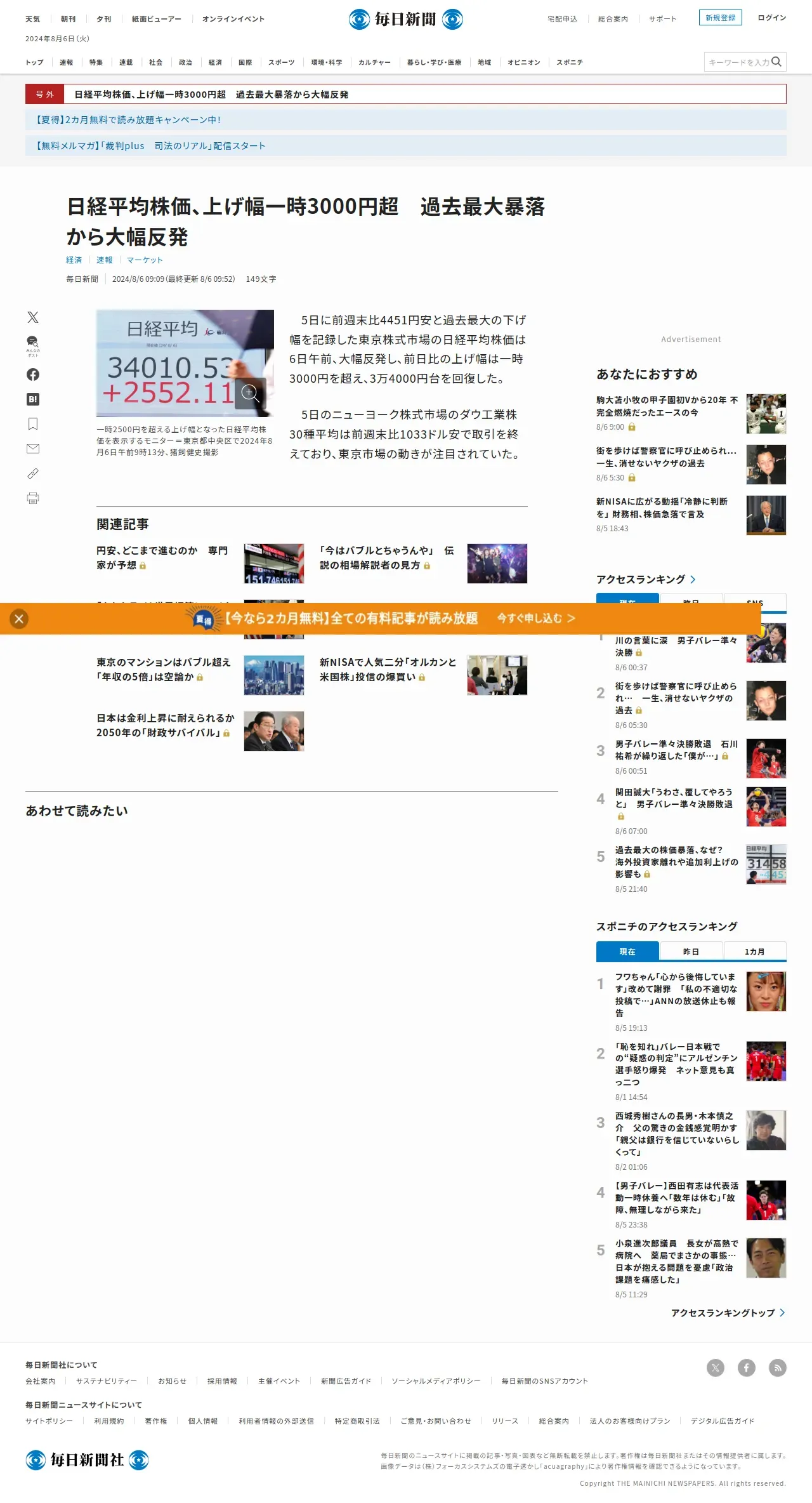
Task: Open footer link 特定商取引法
Action: [357, 1421]
